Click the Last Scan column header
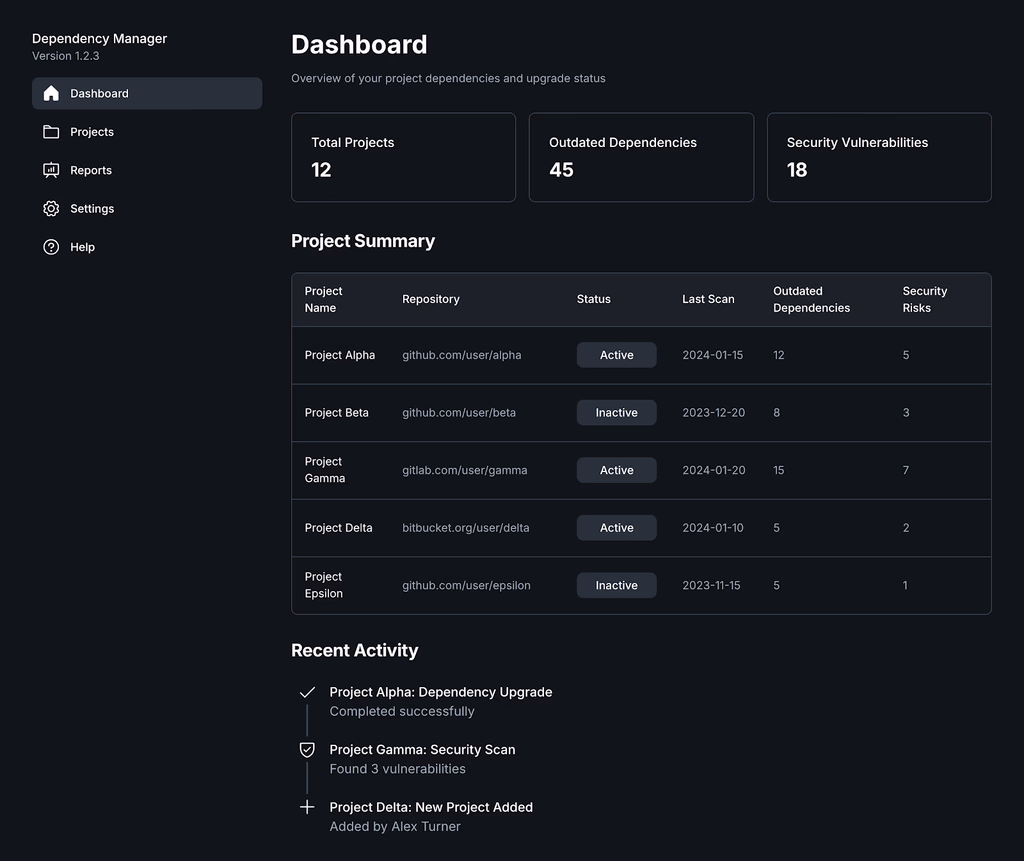 click(709, 299)
